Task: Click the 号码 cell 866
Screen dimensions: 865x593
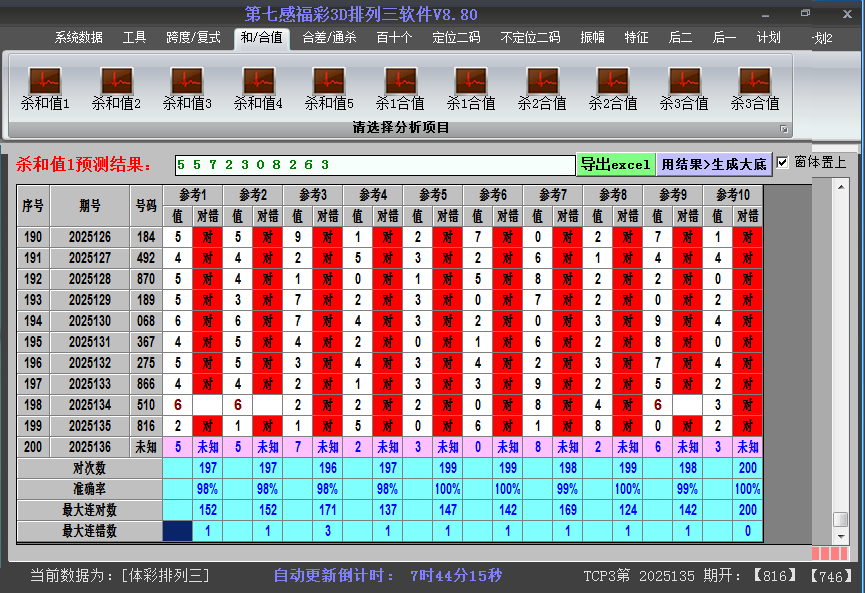Action: pyautogui.click(x=146, y=384)
